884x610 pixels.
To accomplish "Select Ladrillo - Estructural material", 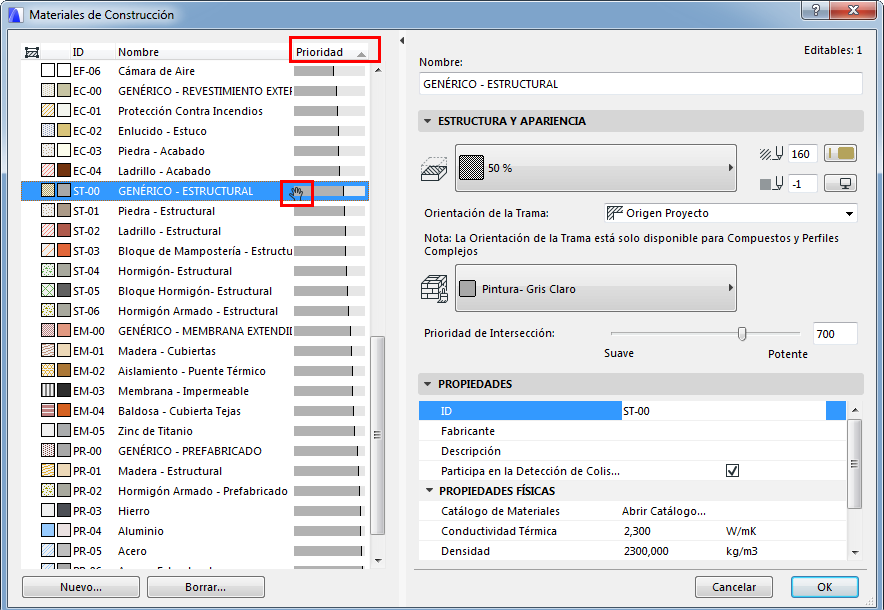I will click(x=195, y=231).
